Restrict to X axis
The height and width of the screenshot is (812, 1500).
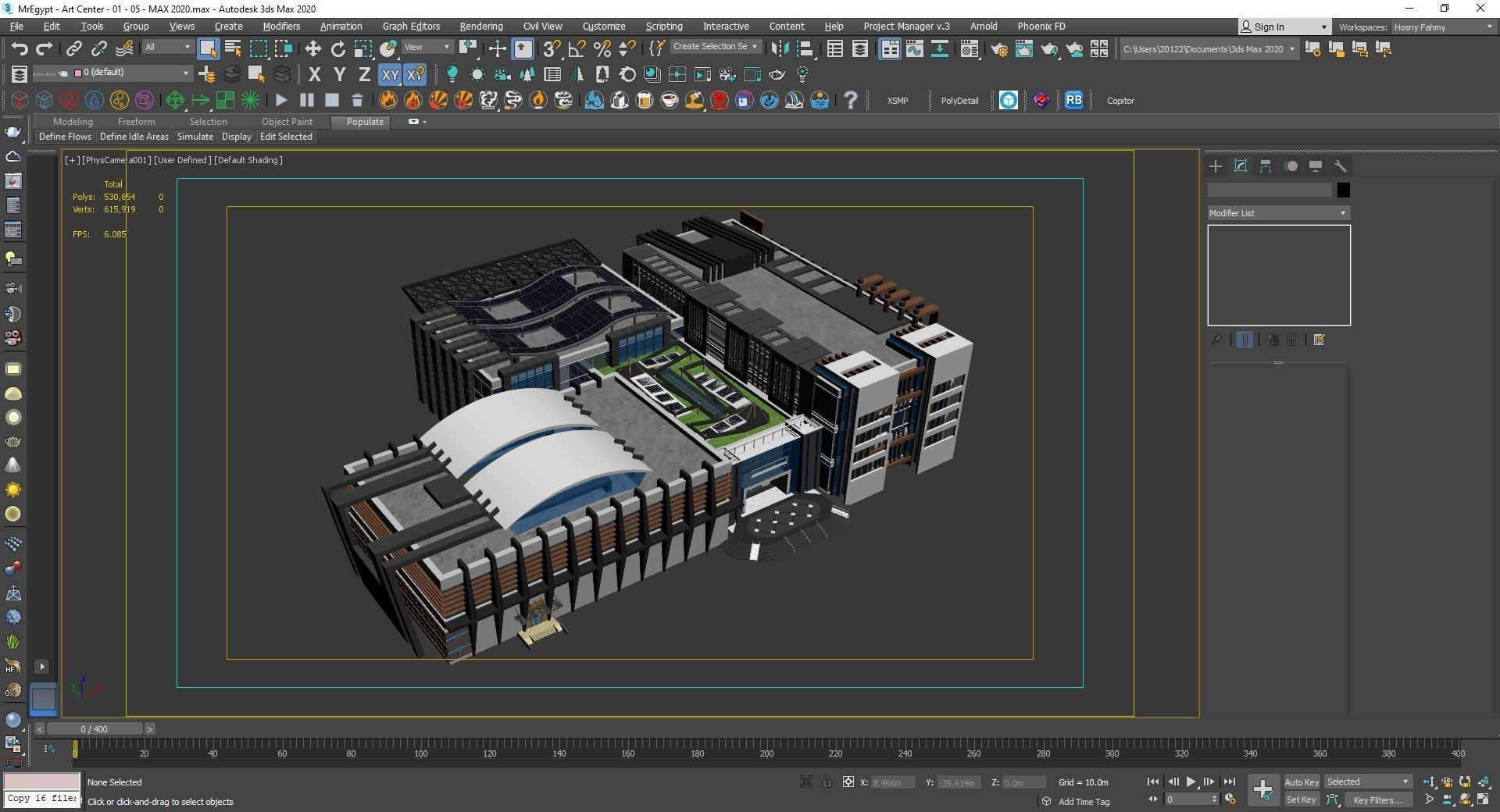click(314, 75)
